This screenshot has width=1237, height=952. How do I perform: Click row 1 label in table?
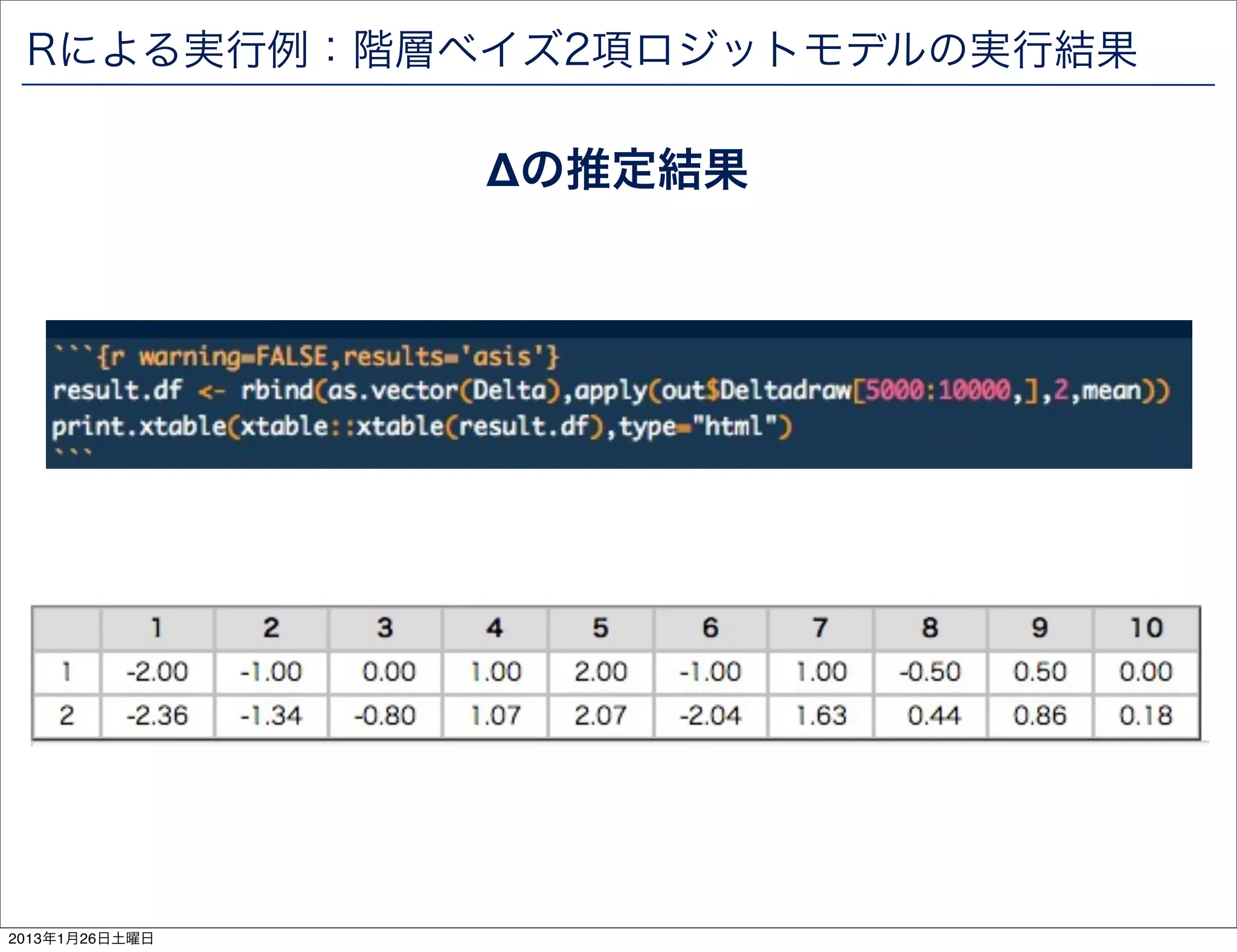(66, 672)
